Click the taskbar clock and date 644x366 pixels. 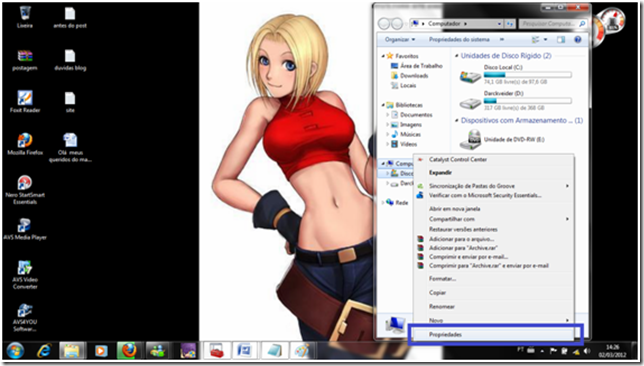612,351
